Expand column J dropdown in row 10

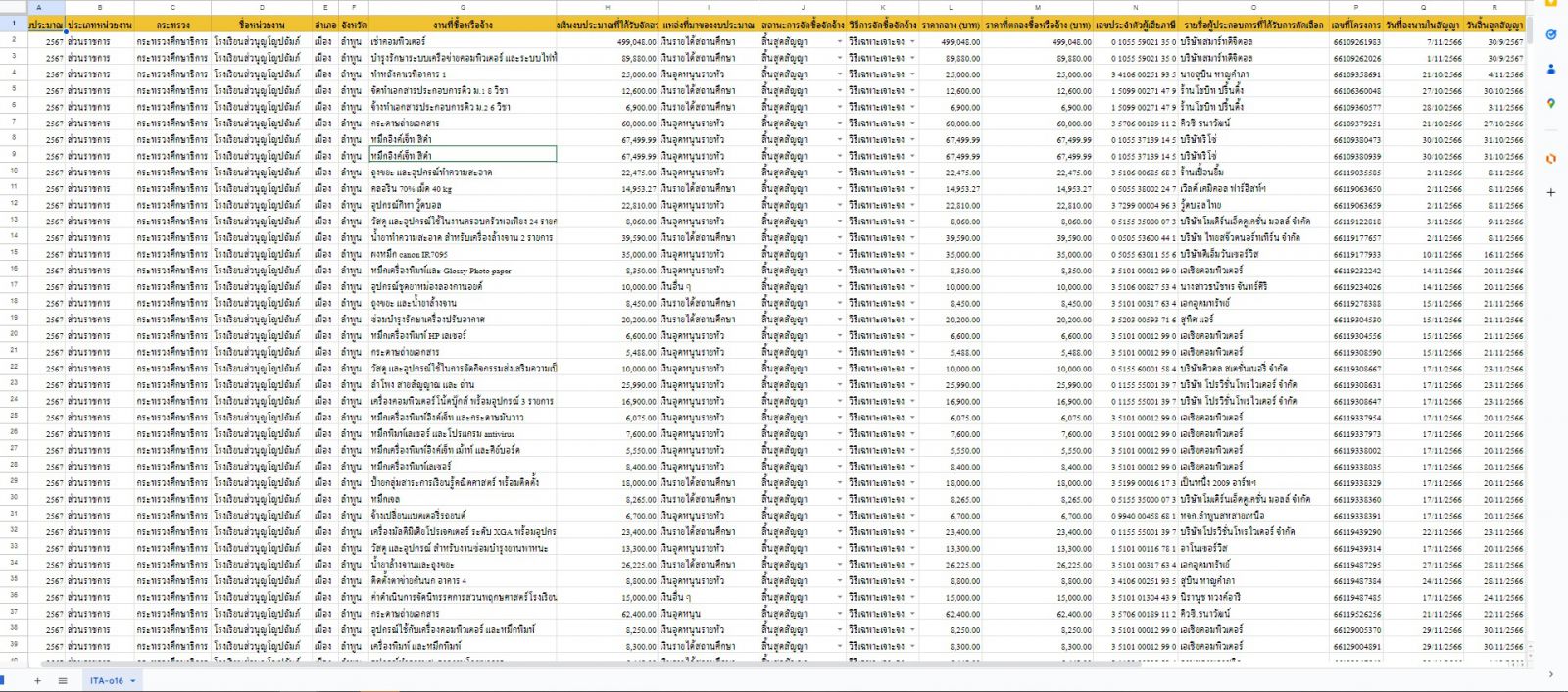point(839,173)
